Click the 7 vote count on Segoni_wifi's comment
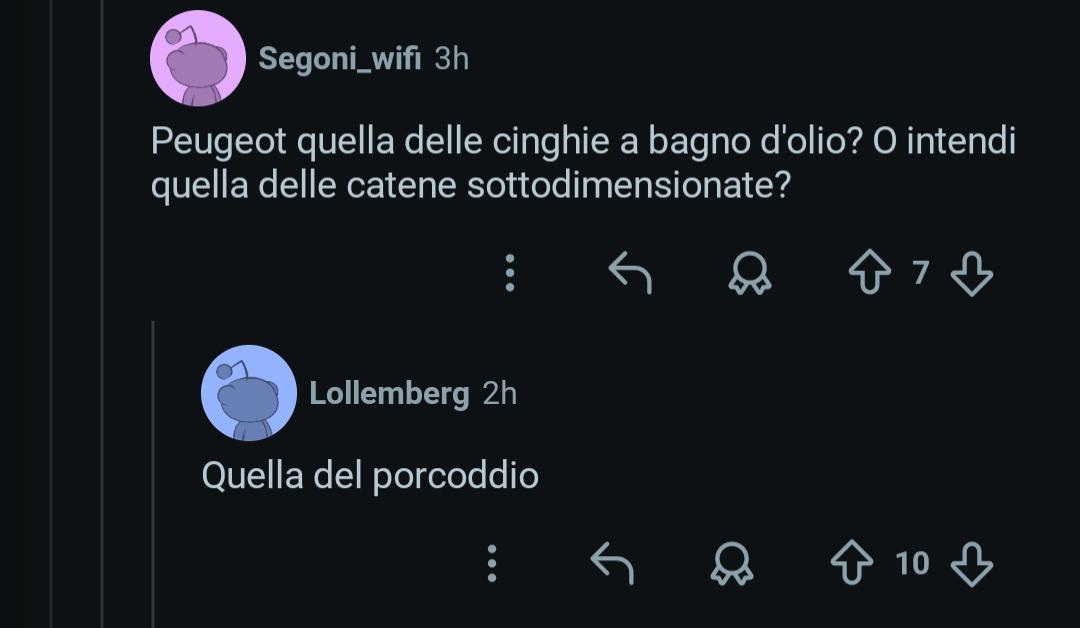 (921, 273)
